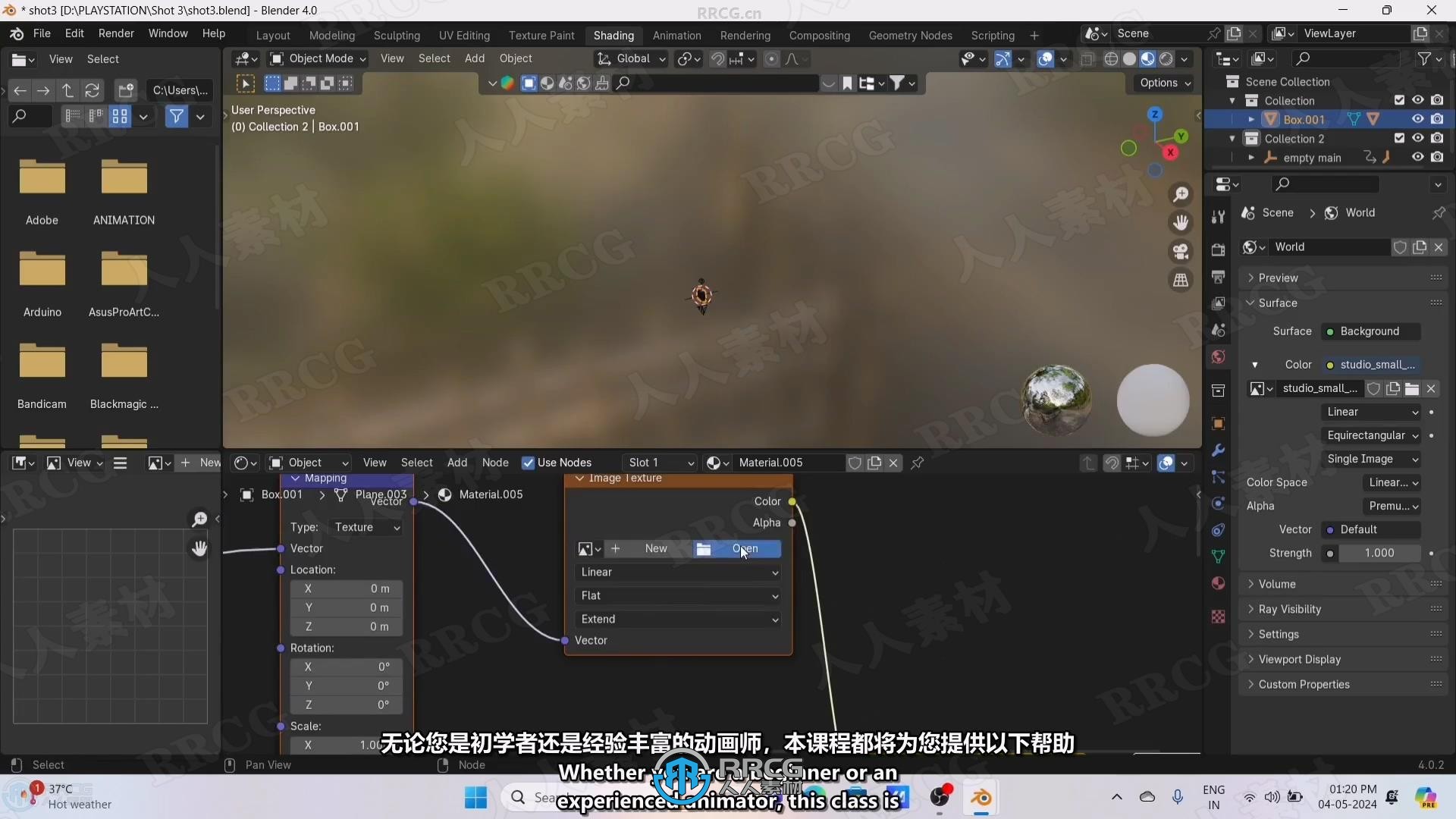This screenshot has height=819, width=1456.
Task: Open the Object Mode dropdown in the 3D viewport
Action: click(x=318, y=59)
